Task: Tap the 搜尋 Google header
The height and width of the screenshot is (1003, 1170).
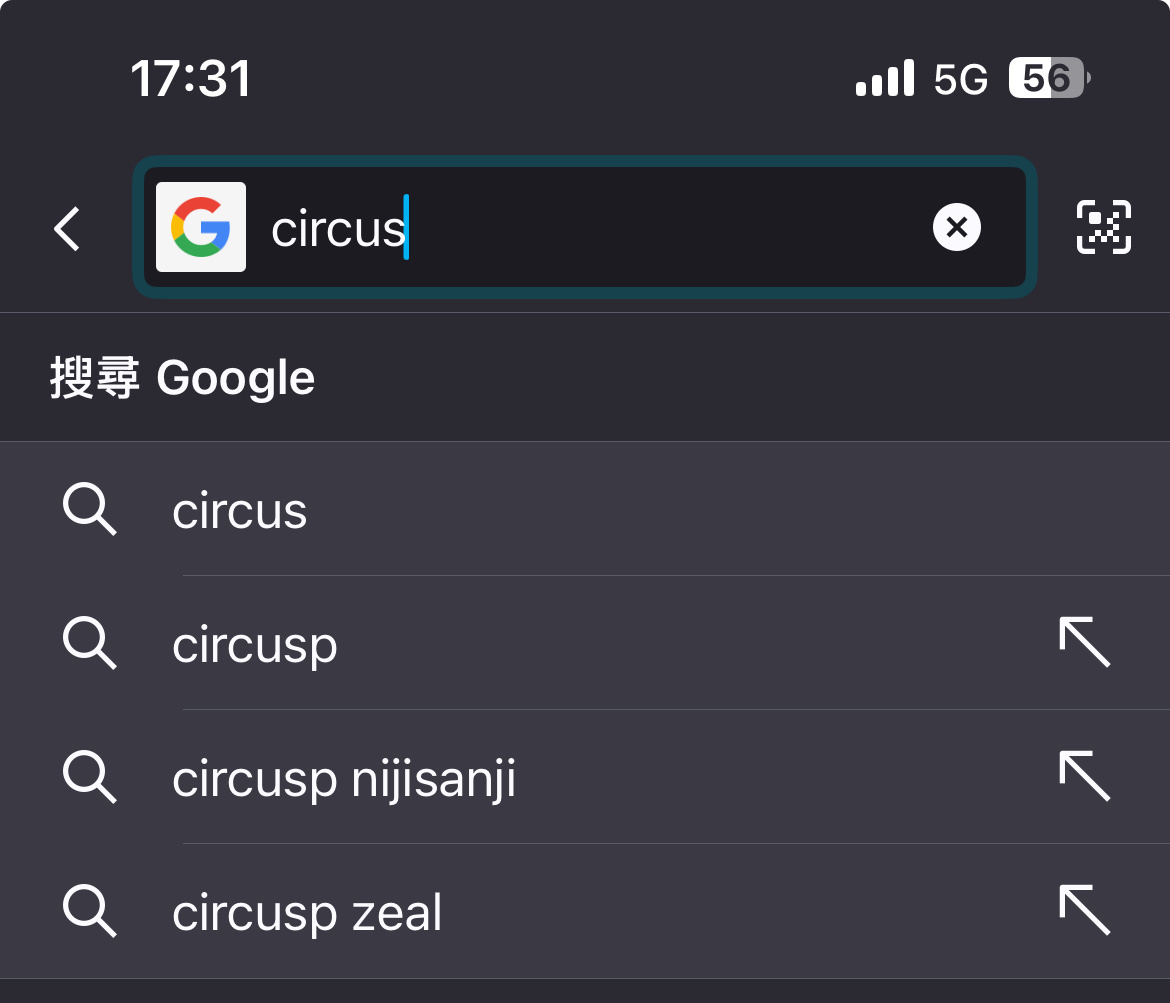Action: (182, 378)
